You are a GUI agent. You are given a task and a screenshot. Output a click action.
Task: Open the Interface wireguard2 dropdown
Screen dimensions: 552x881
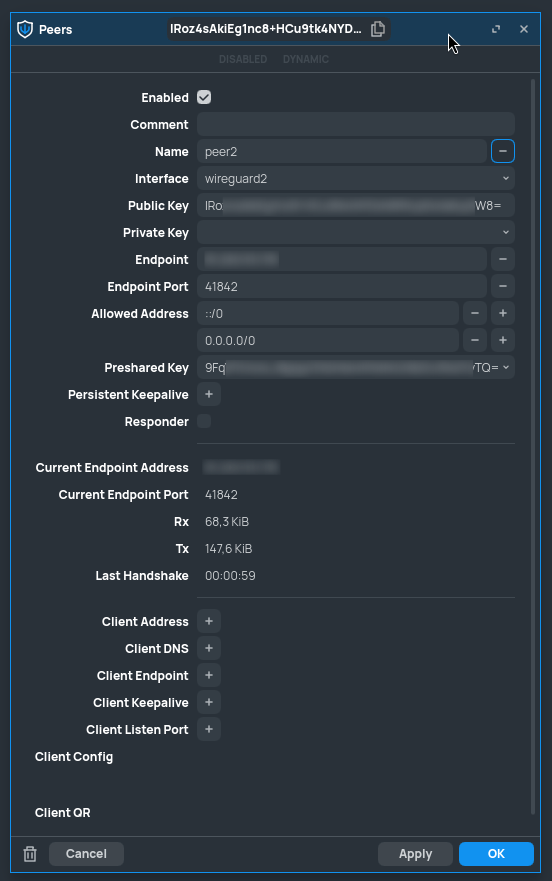(356, 179)
